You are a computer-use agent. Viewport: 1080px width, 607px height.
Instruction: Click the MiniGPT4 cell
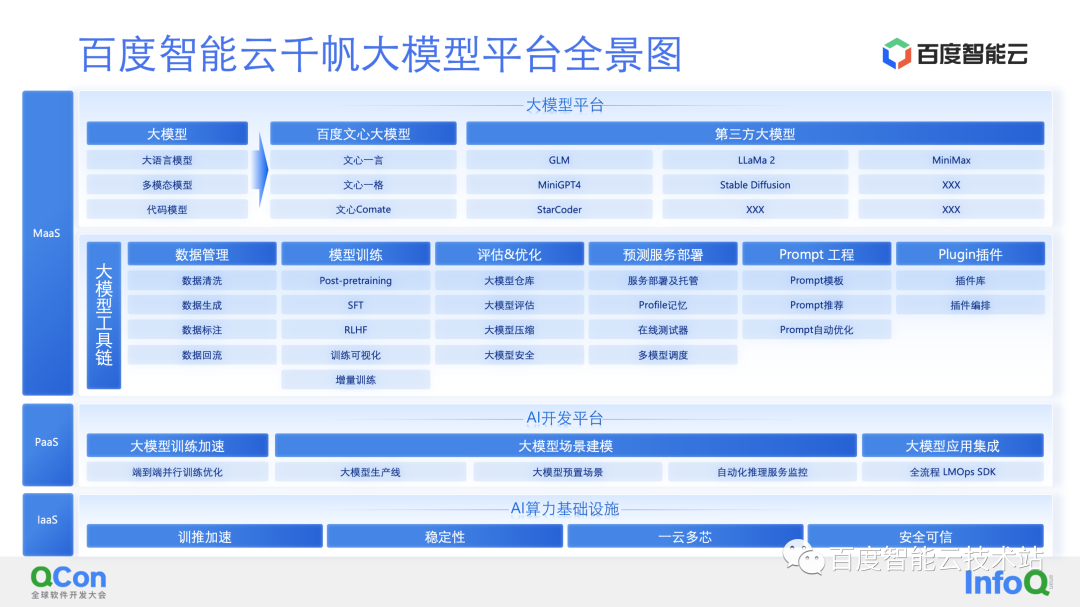559,185
